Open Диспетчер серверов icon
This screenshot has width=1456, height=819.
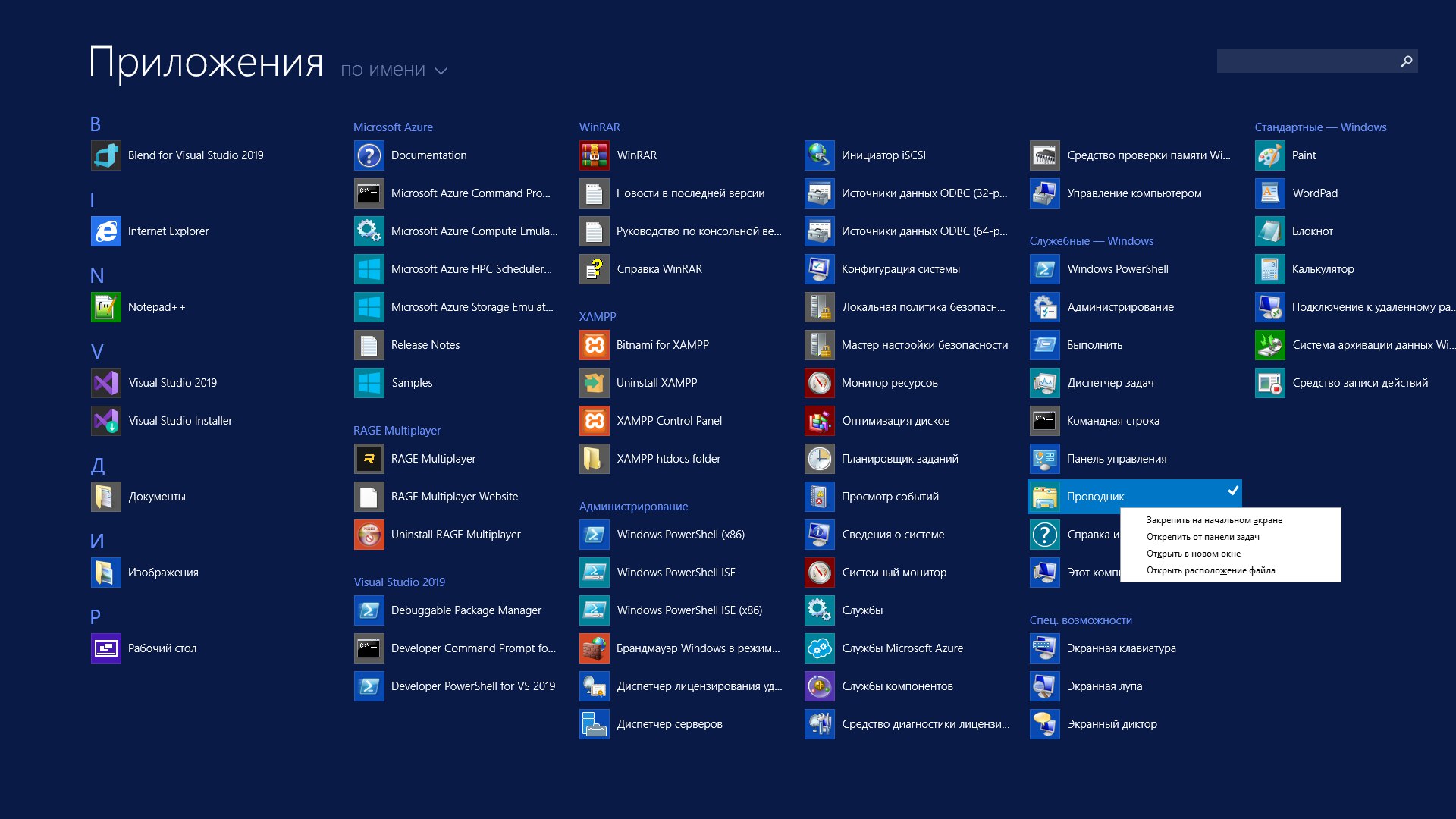pos(595,724)
